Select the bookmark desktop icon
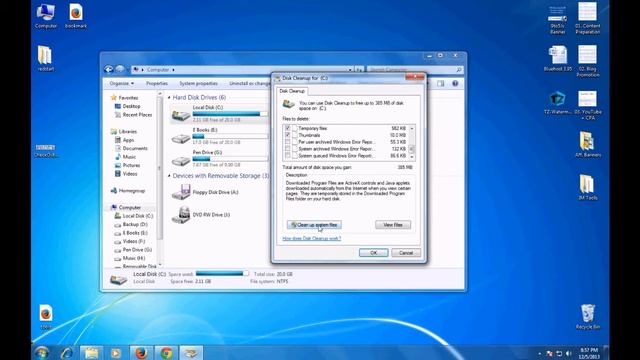640x360 pixels. [x=76, y=16]
